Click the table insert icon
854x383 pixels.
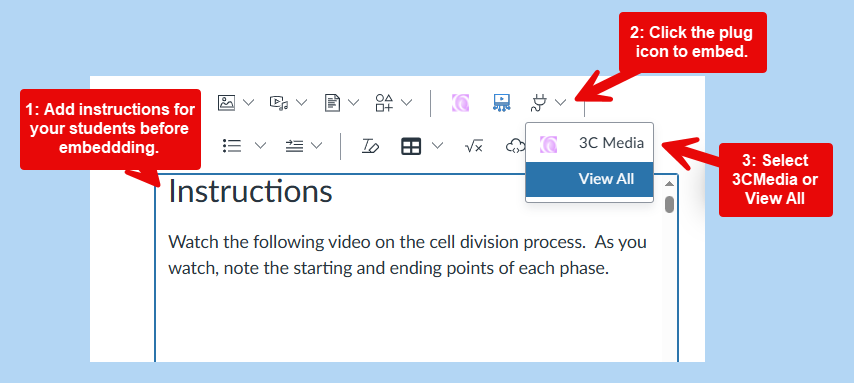click(x=411, y=146)
